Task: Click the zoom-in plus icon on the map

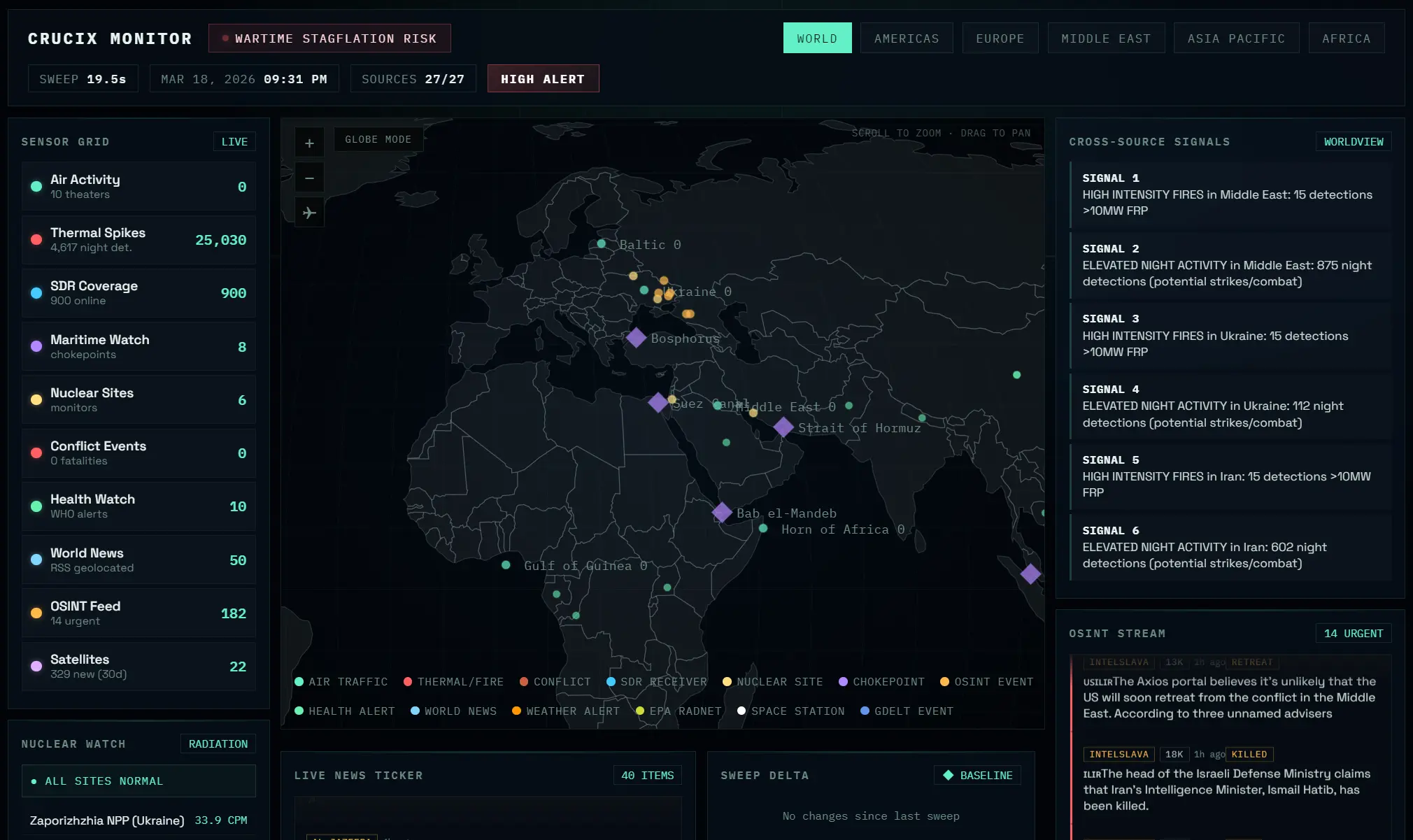Action: (x=308, y=142)
